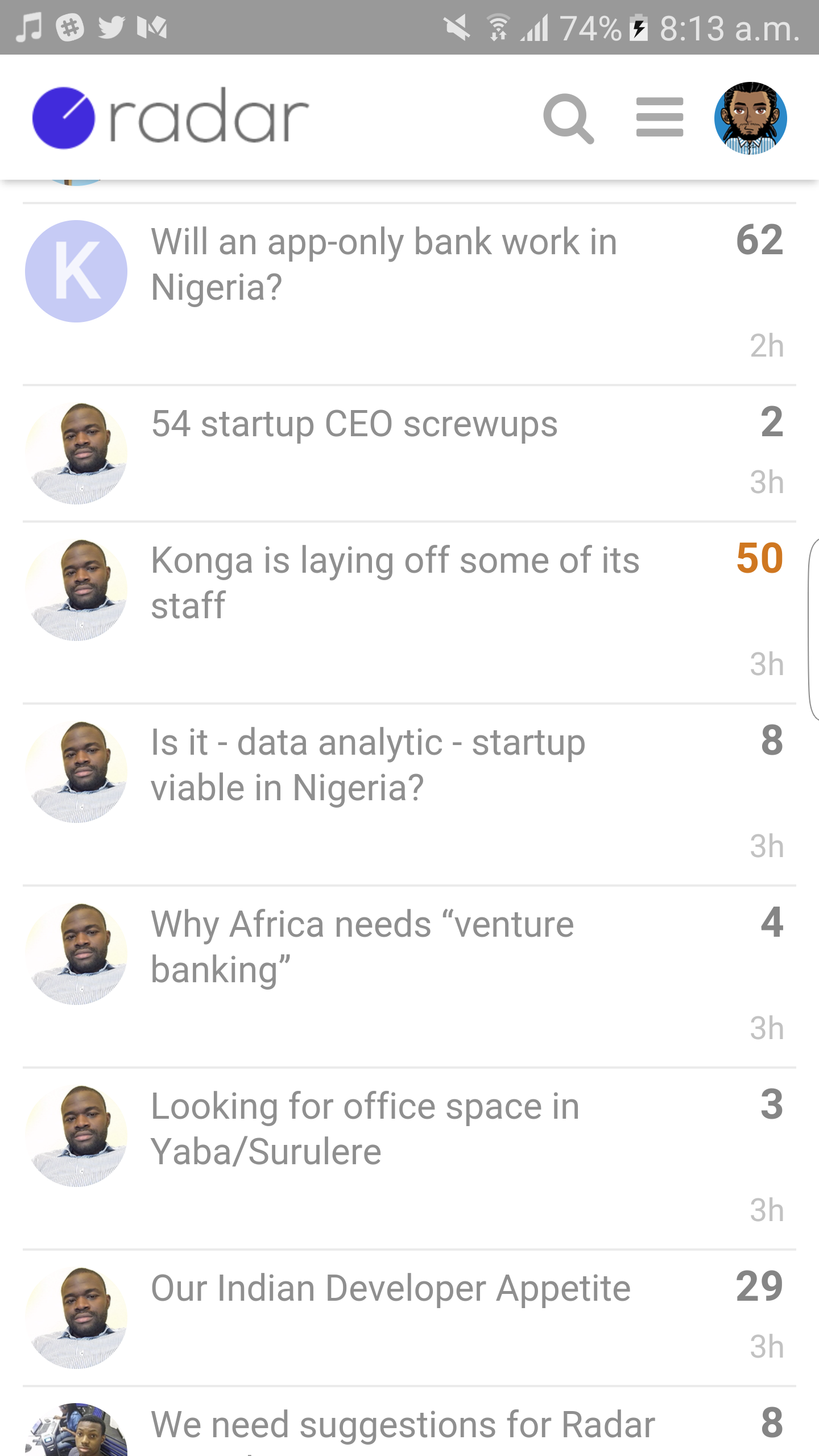Tap the Gmail status bar icon

coord(152,27)
